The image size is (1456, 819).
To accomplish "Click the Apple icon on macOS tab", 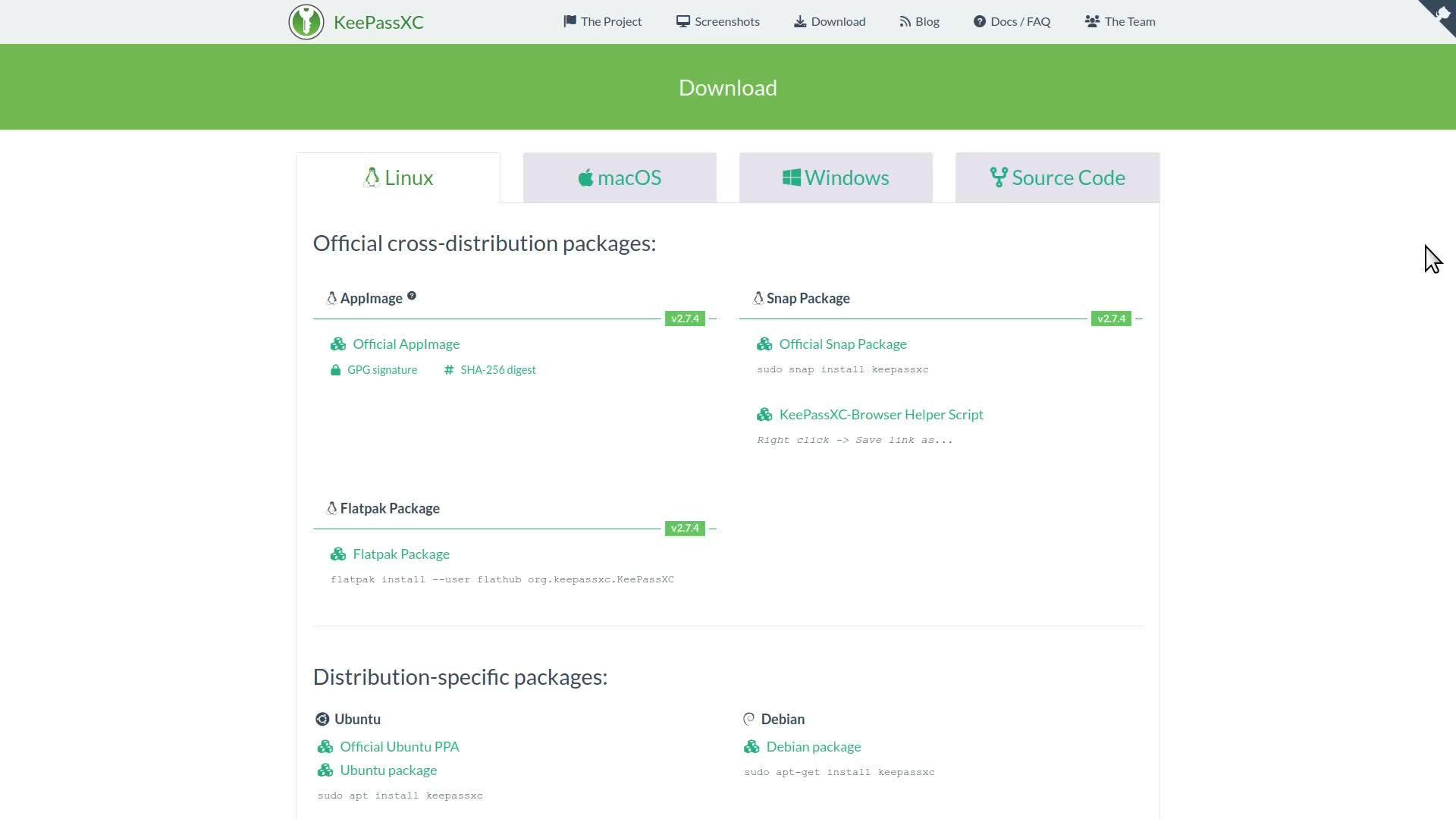I will pyautogui.click(x=585, y=177).
